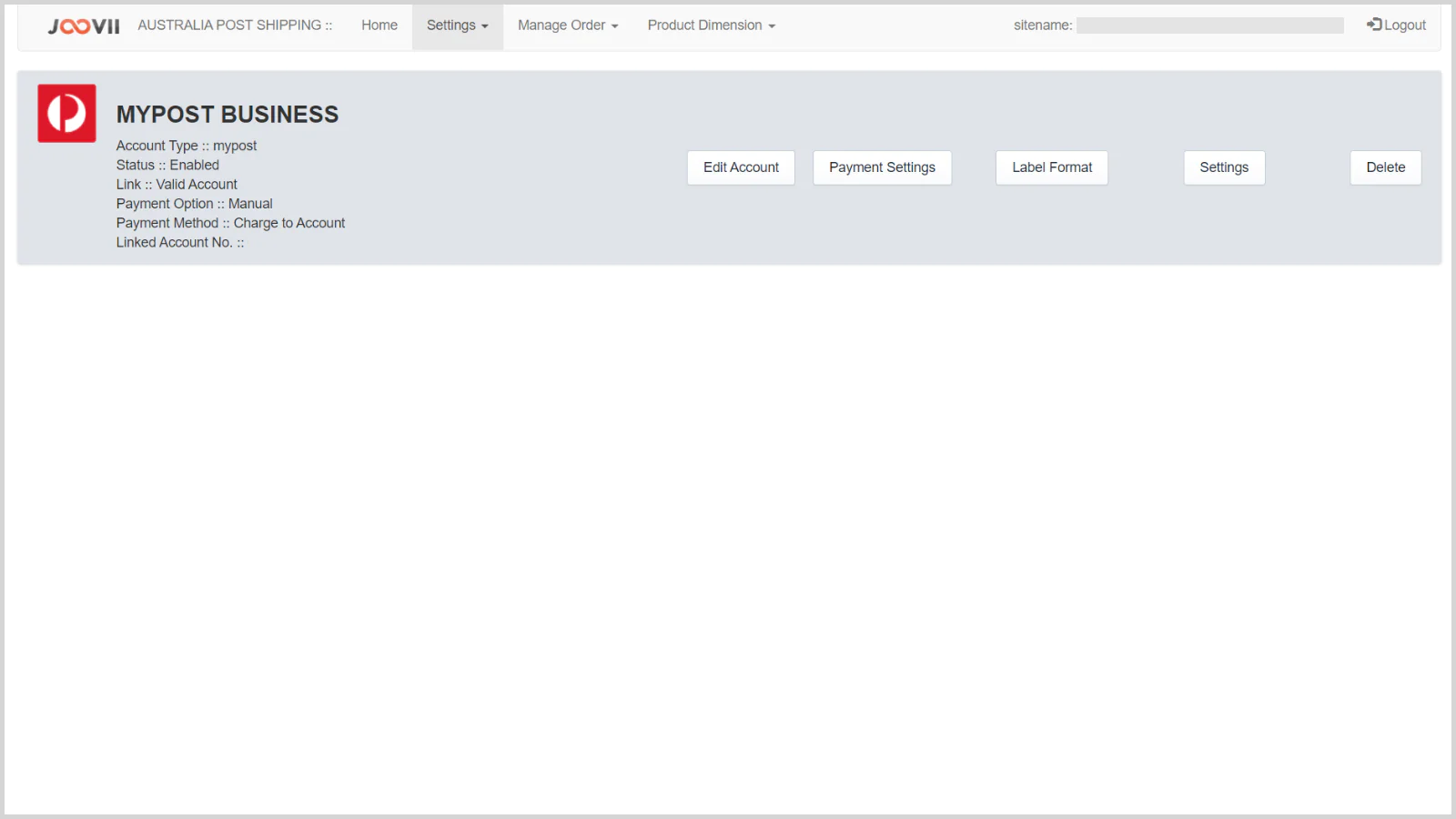
Task: Click the Edit Account button
Action: pyautogui.click(x=741, y=167)
